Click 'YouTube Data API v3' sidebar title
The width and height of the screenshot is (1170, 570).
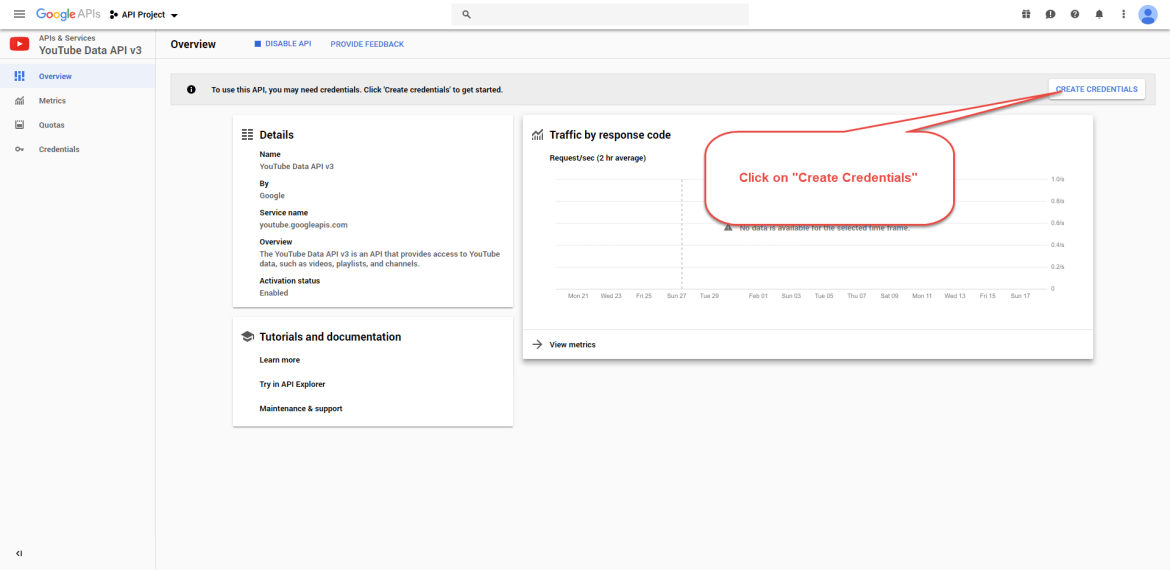[x=90, y=51]
